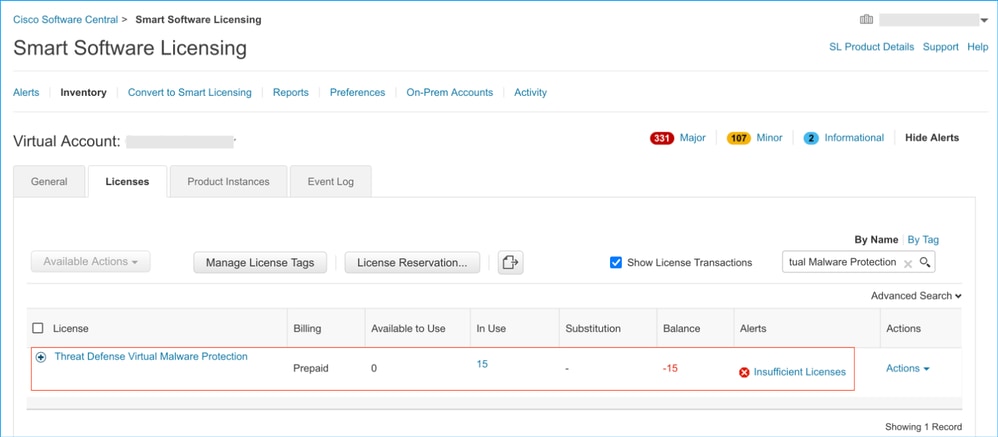Check the select-all License header checkbox
The height and width of the screenshot is (437, 998).
click(x=38, y=328)
